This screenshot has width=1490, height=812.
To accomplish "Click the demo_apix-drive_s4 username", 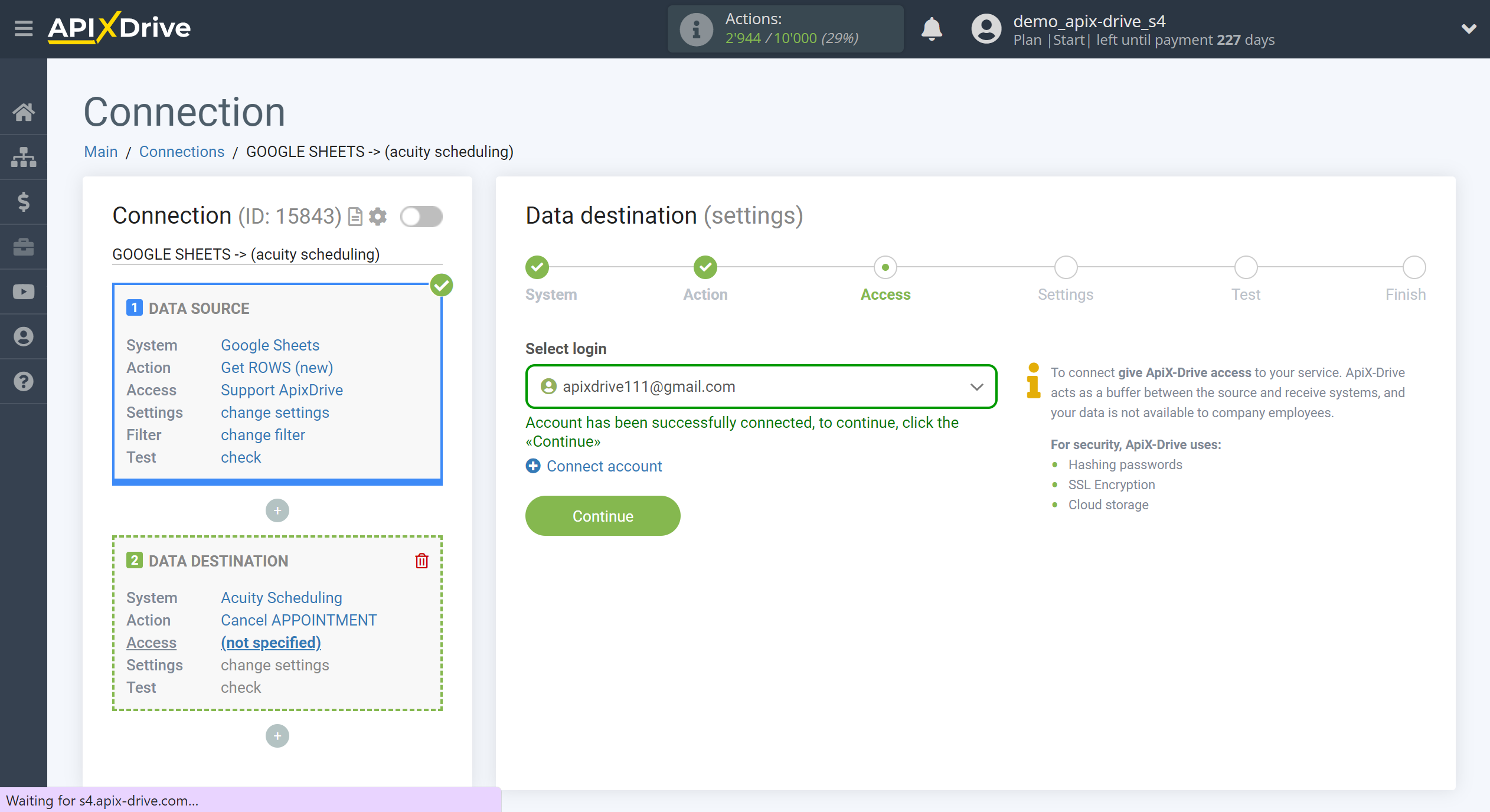I will (x=1089, y=21).
